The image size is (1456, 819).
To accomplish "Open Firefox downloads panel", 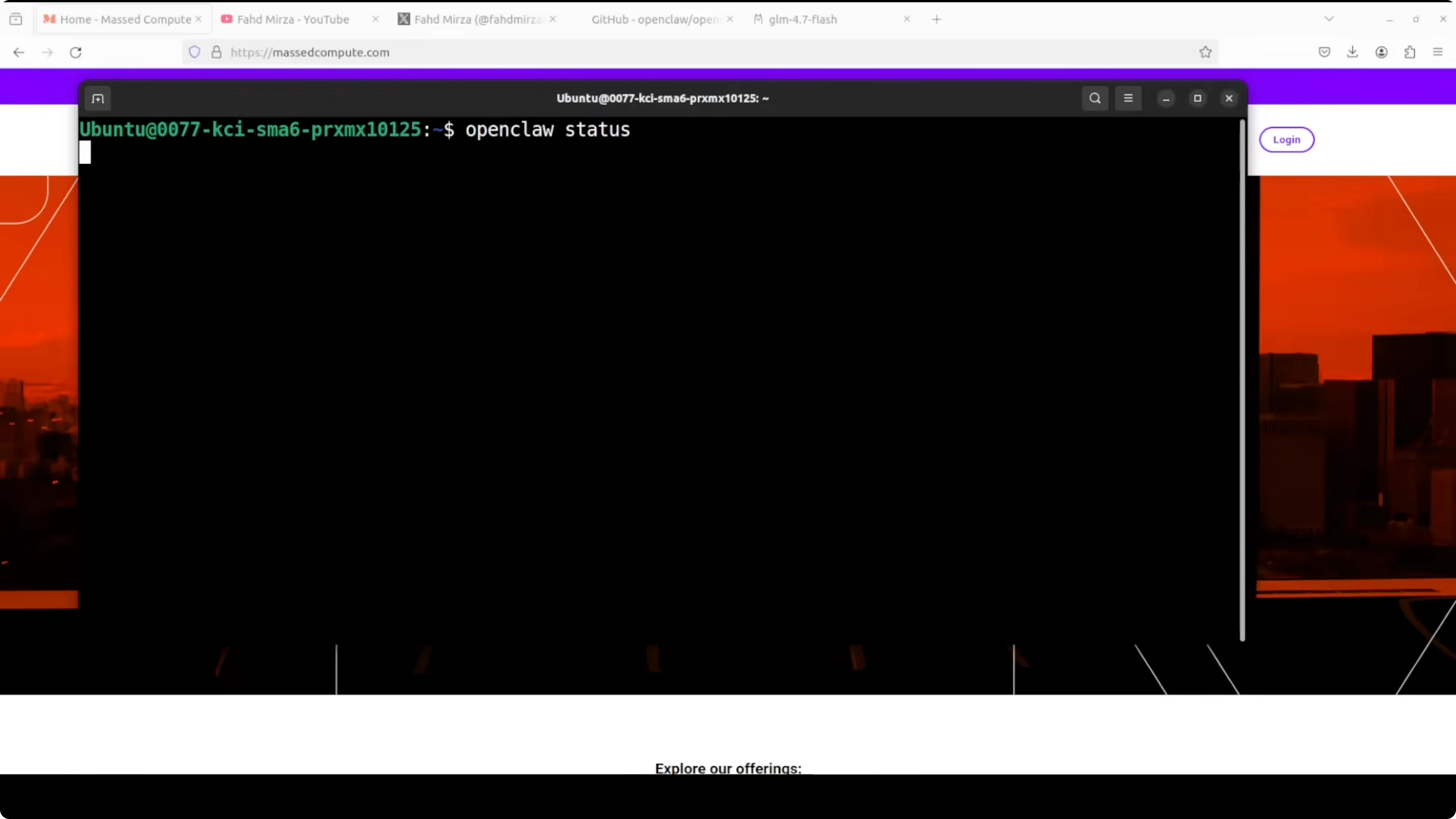I will [x=1352, y=52].
